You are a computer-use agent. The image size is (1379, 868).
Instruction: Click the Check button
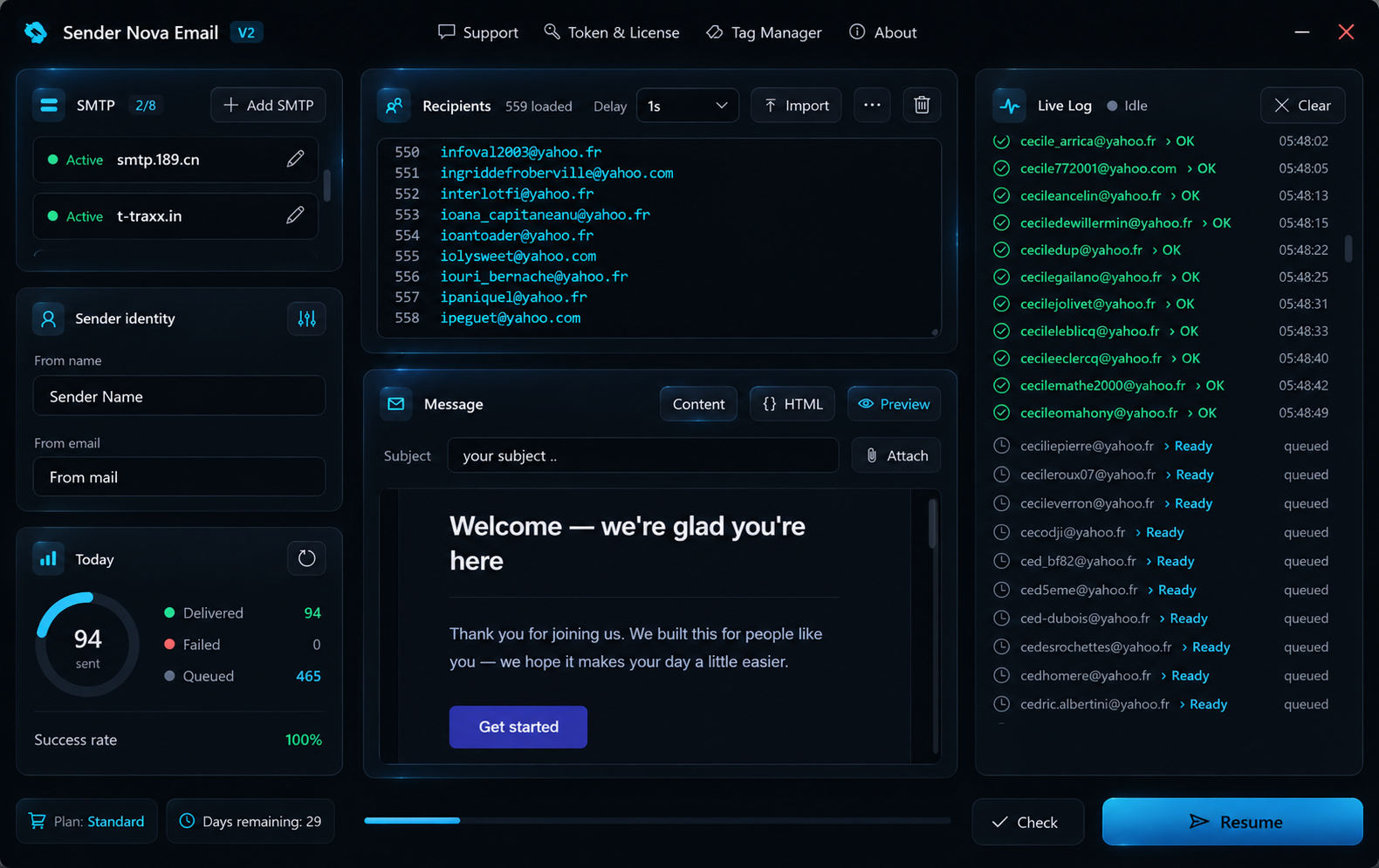(x=1027, y=822)
